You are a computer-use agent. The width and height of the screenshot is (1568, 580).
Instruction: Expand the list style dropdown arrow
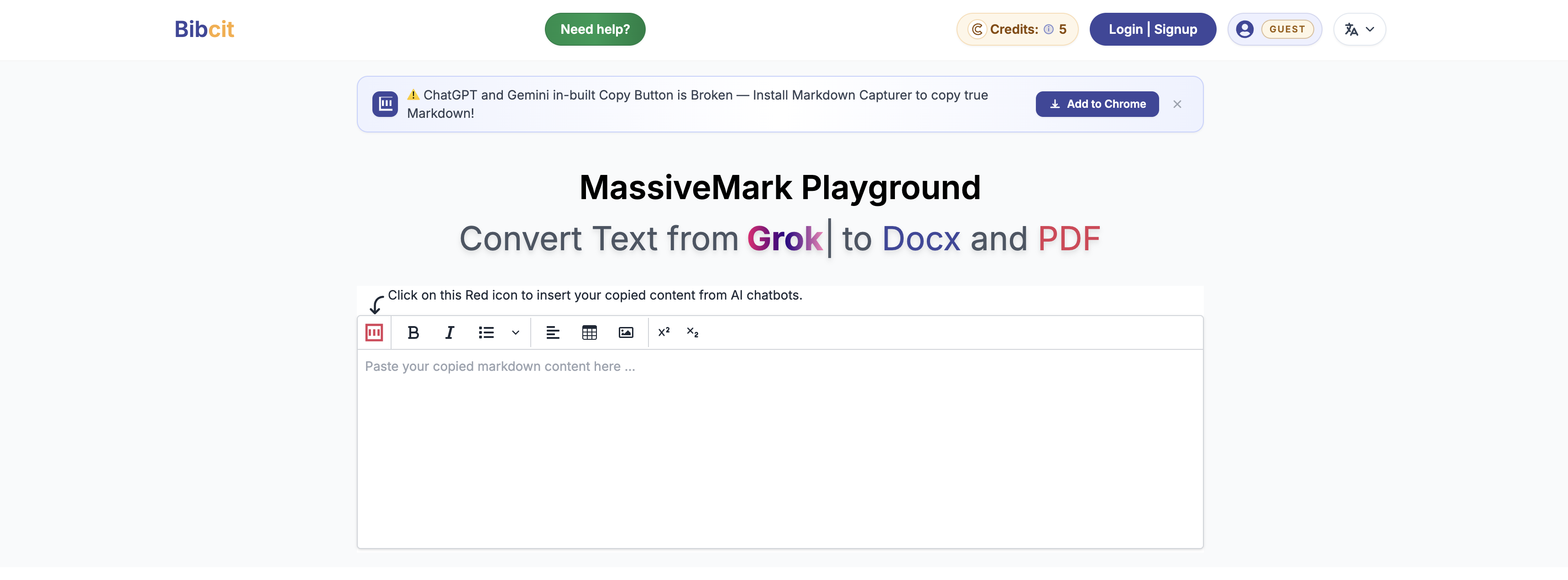click(516, 332)
